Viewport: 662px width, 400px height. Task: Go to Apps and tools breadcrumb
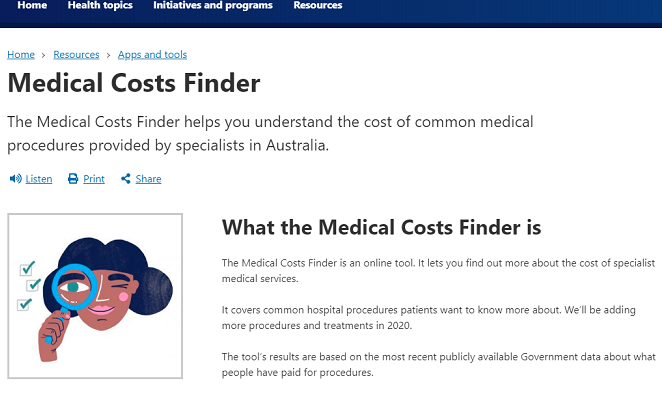coord(152,54)
